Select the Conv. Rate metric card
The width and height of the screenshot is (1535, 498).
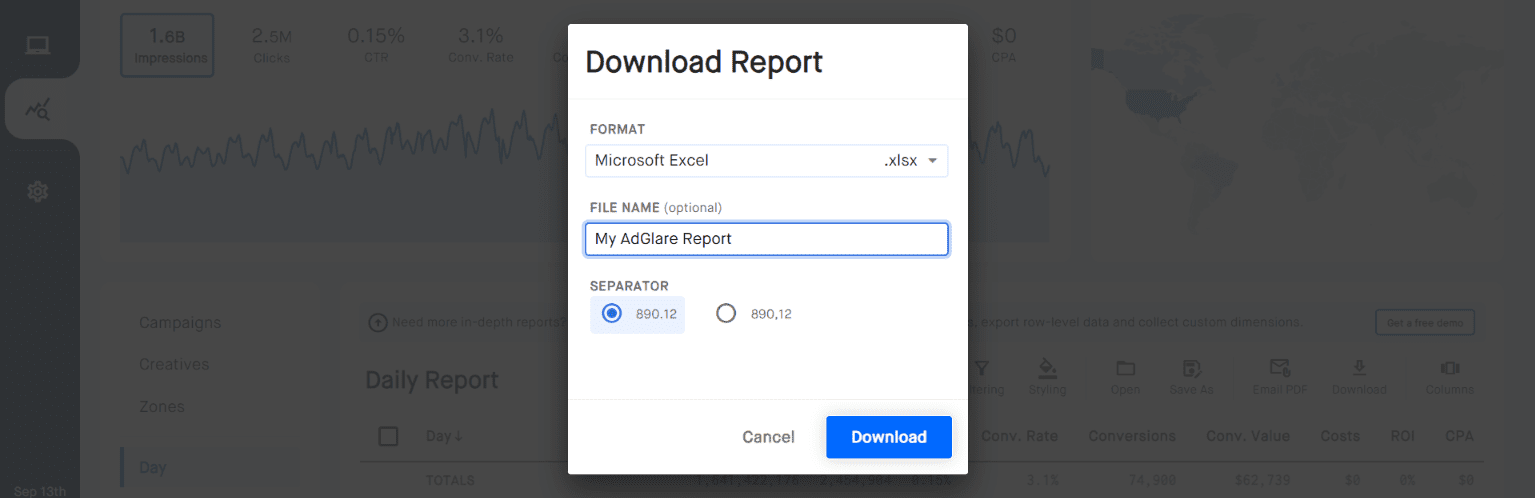481,46
